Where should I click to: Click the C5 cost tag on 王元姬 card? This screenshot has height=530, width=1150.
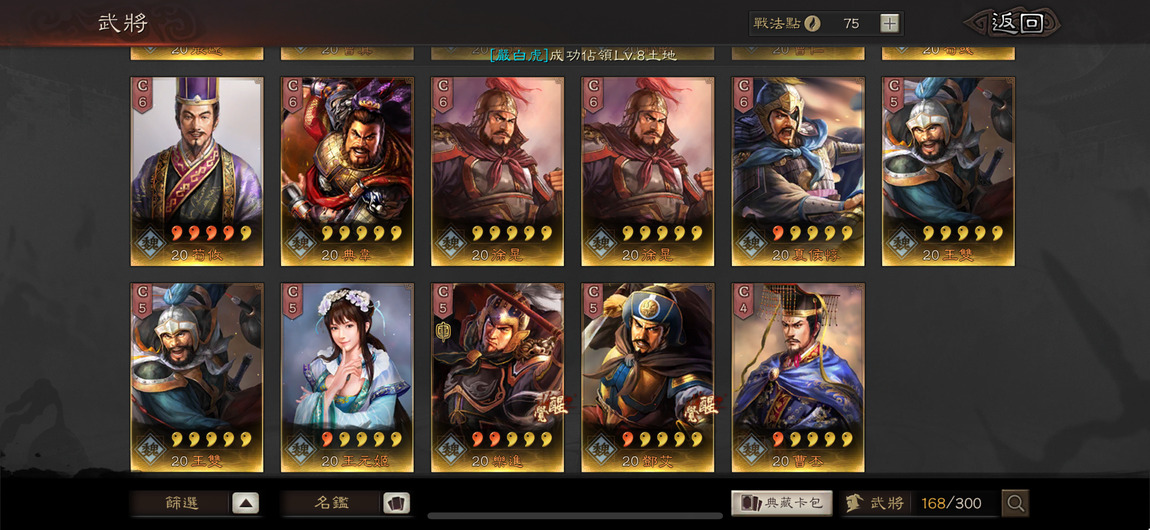pyautogui.click(x=292, y=301)
